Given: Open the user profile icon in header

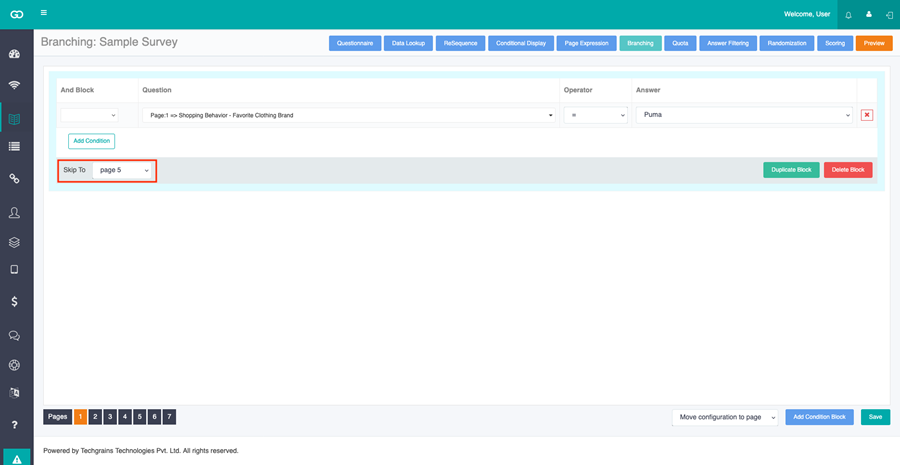Looking at the screenshot, I should tap(869, 14).
